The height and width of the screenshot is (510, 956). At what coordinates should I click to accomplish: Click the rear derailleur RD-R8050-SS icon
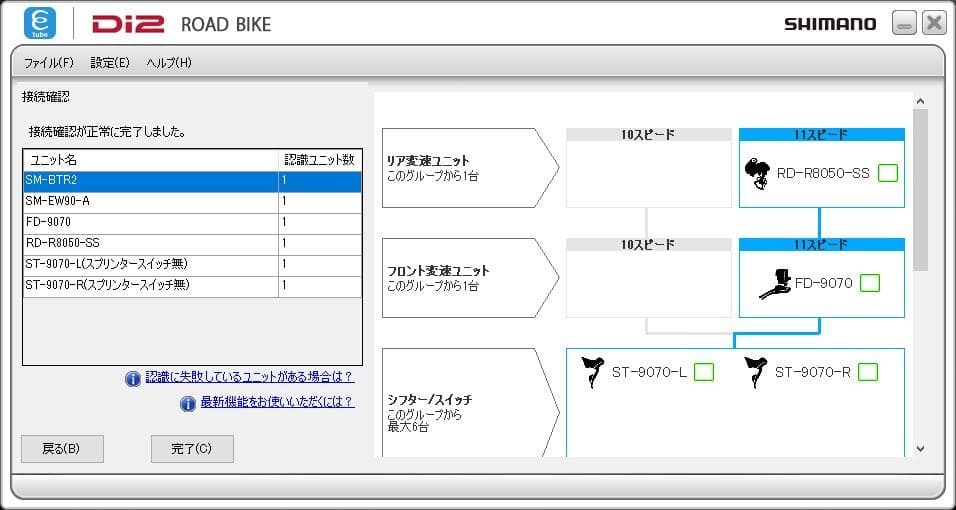tap(757, 174)
